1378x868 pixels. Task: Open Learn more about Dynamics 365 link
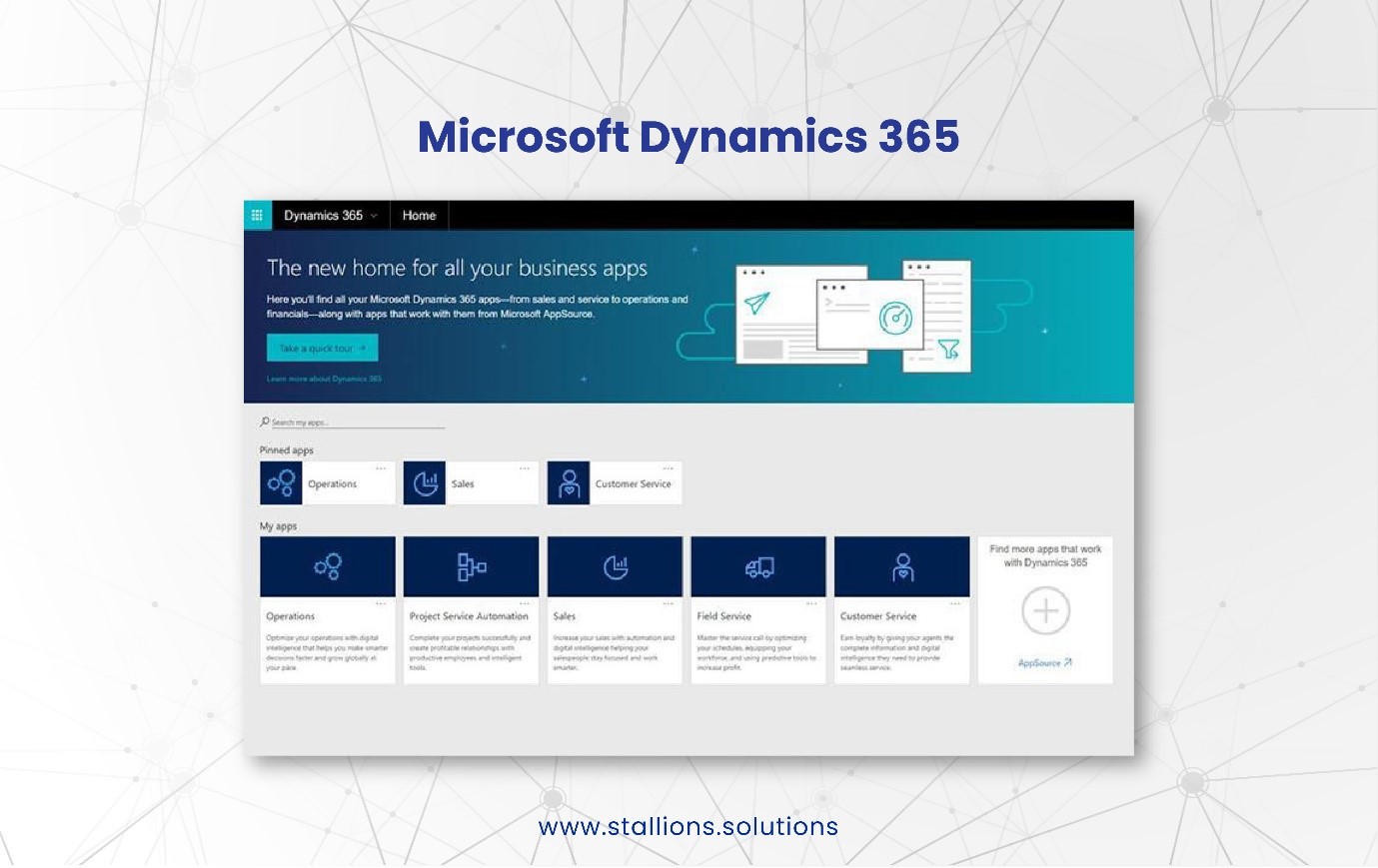(x=324, y=379)
